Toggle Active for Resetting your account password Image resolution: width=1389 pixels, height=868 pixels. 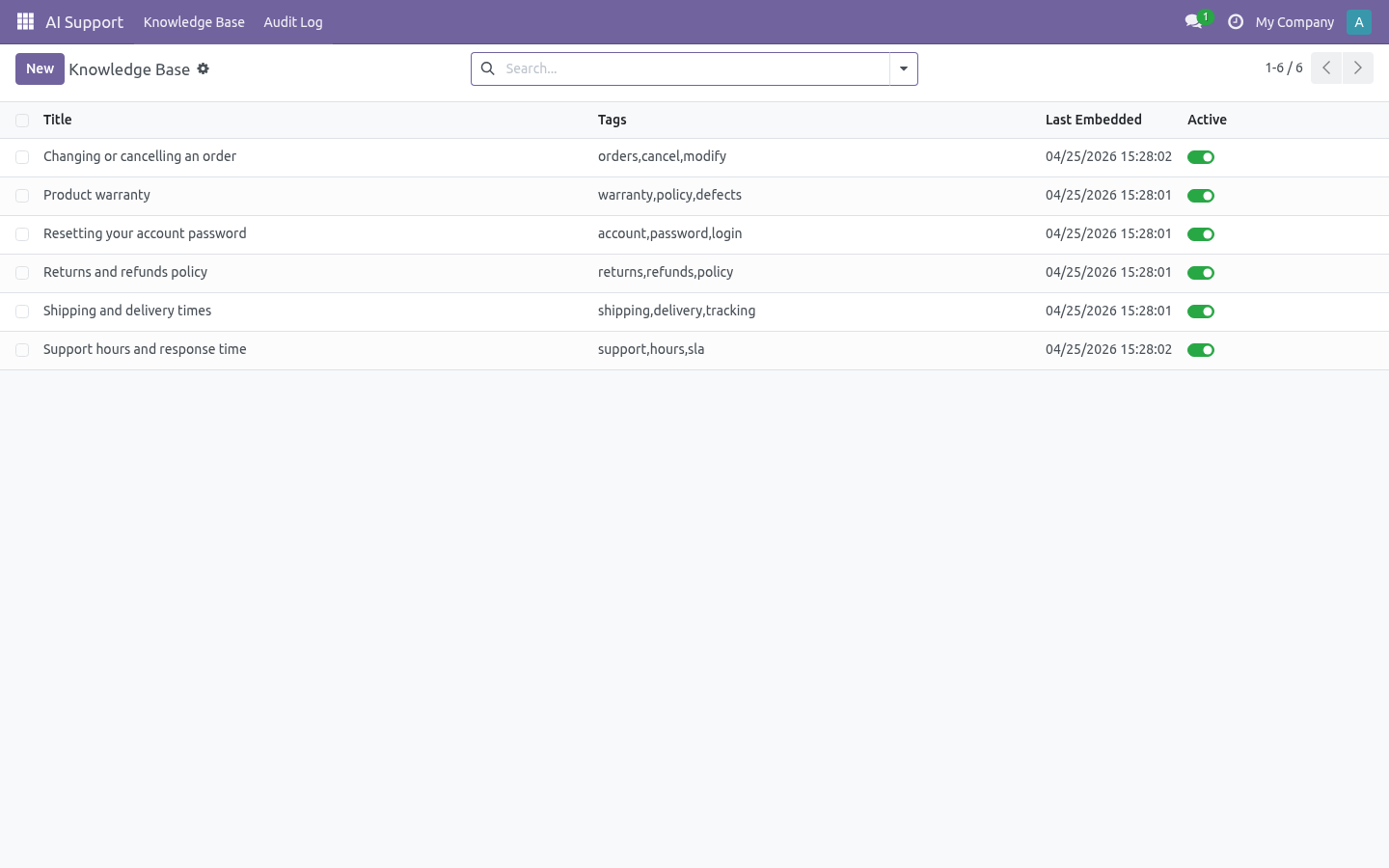(1201, 234)
